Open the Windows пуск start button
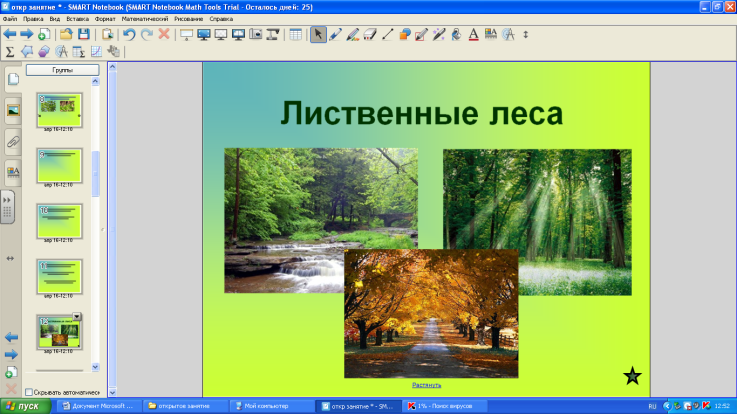 [25, 406]
